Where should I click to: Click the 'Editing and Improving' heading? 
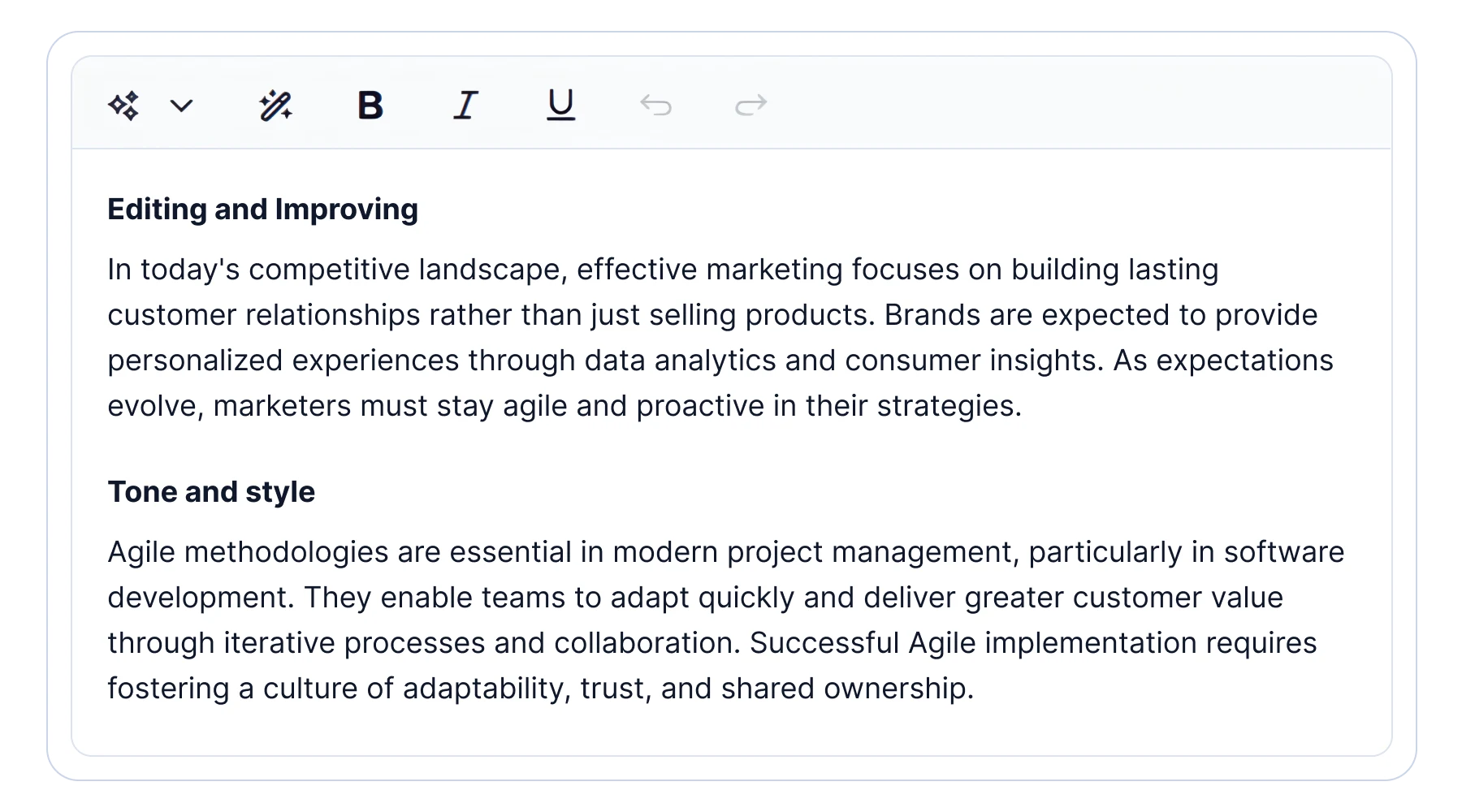pos(262,209)
